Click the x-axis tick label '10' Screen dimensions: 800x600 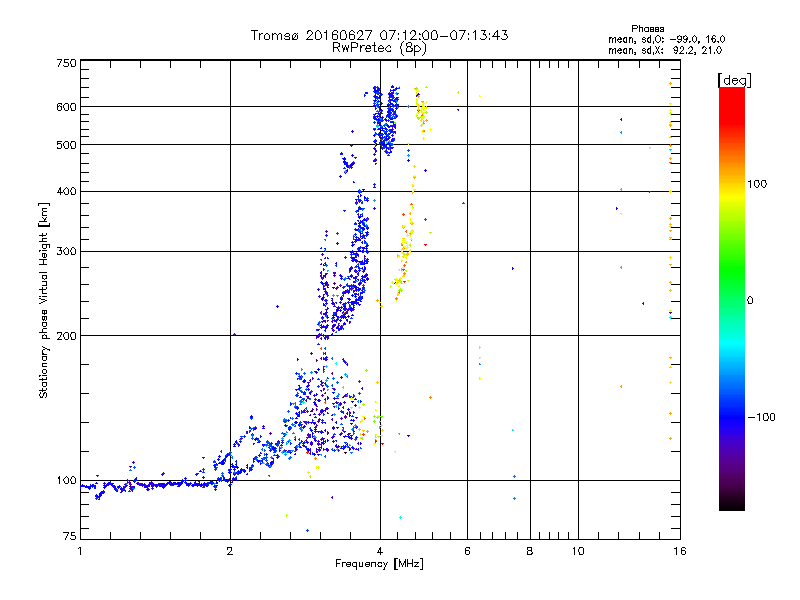tap(578, 551)
